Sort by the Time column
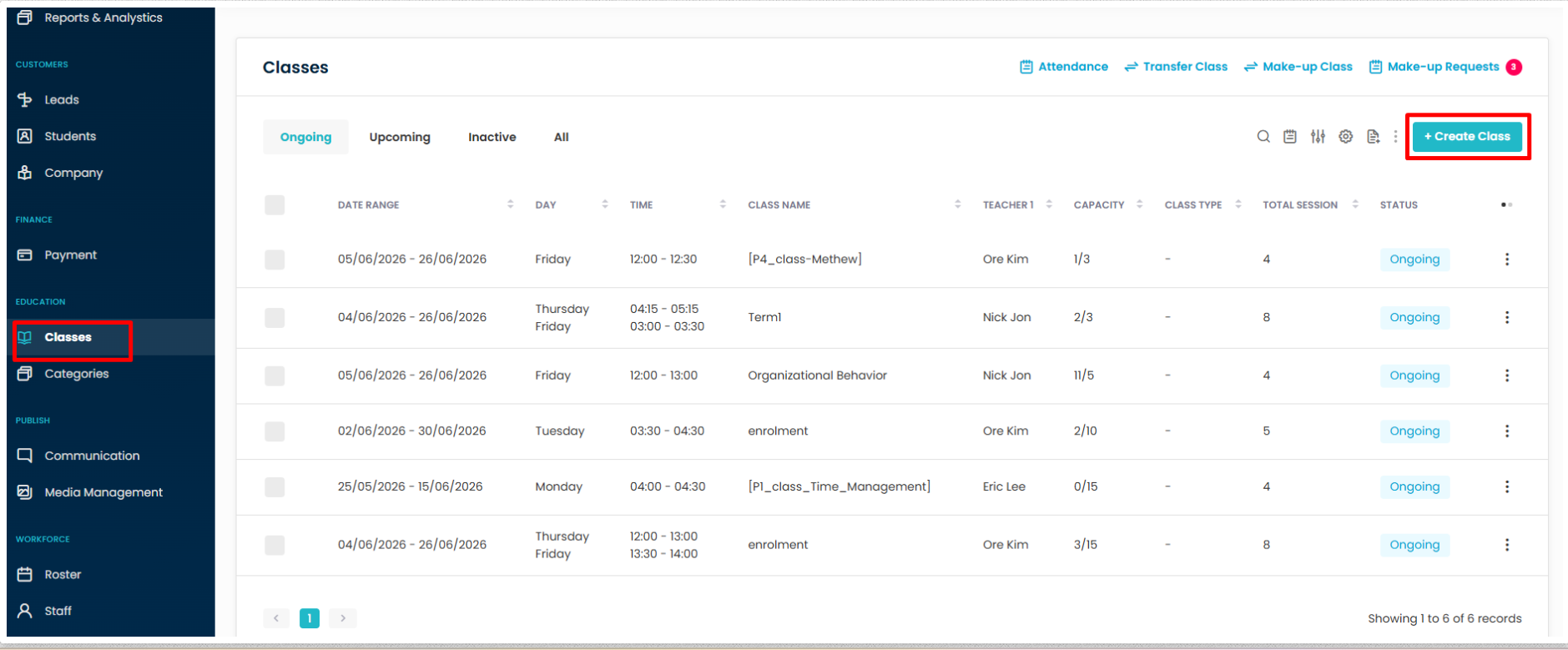 pos(723,204)
